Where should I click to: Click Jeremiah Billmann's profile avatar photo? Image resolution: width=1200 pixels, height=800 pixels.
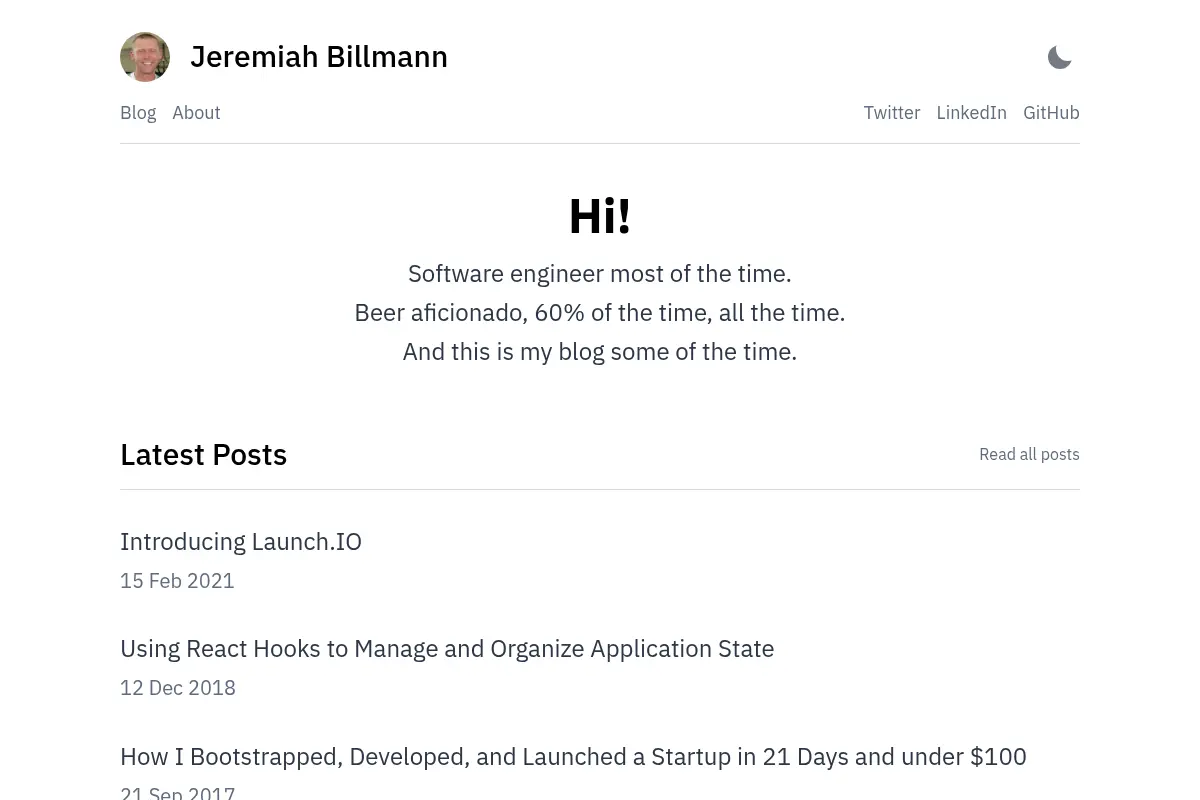pos(145,57)
